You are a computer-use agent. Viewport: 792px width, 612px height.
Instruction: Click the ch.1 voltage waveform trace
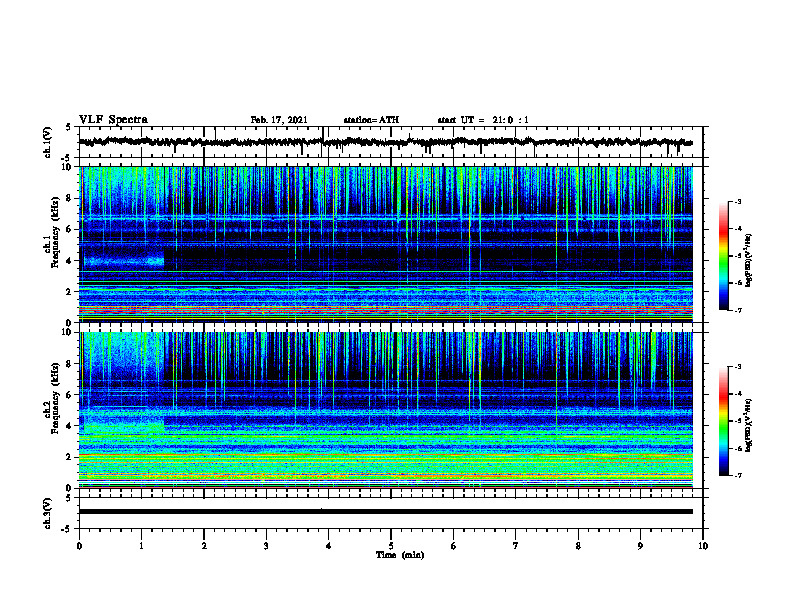click(385, 142)
